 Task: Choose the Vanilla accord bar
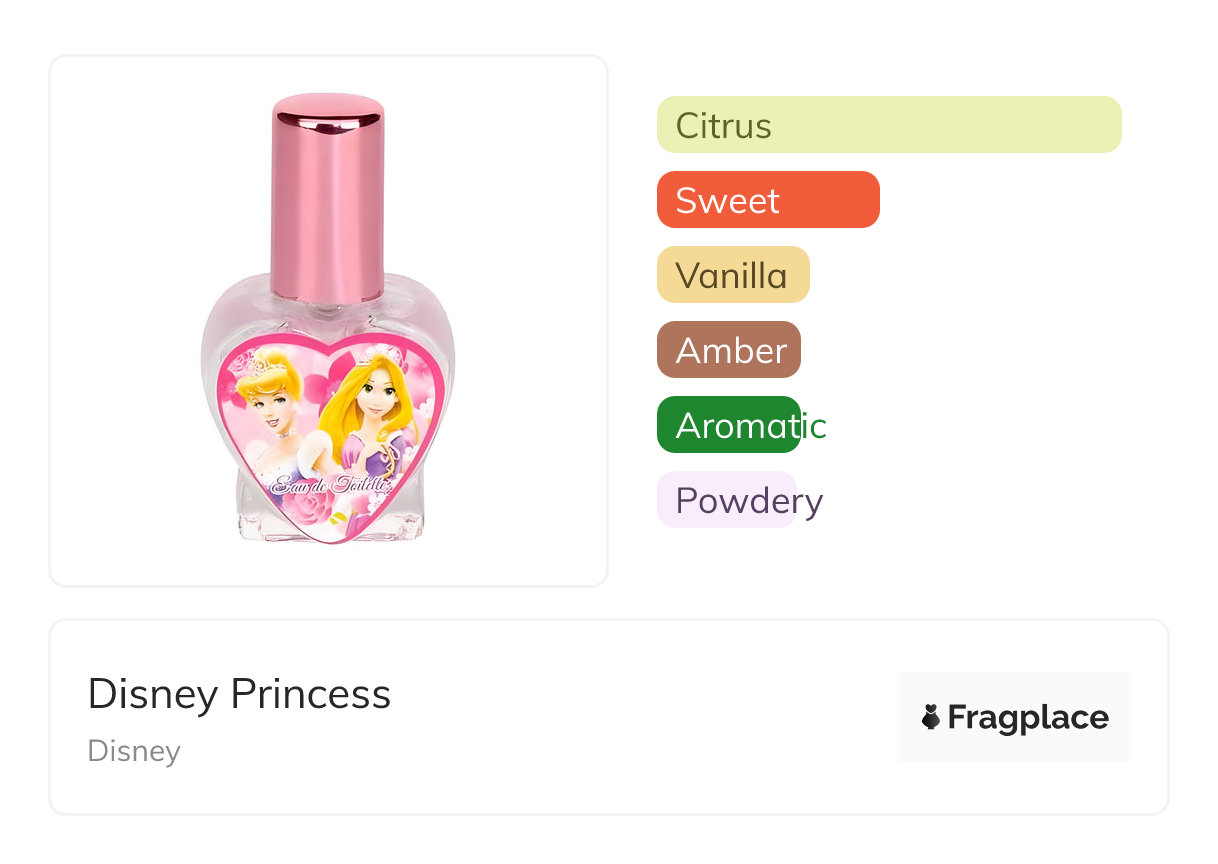point(732,275)
